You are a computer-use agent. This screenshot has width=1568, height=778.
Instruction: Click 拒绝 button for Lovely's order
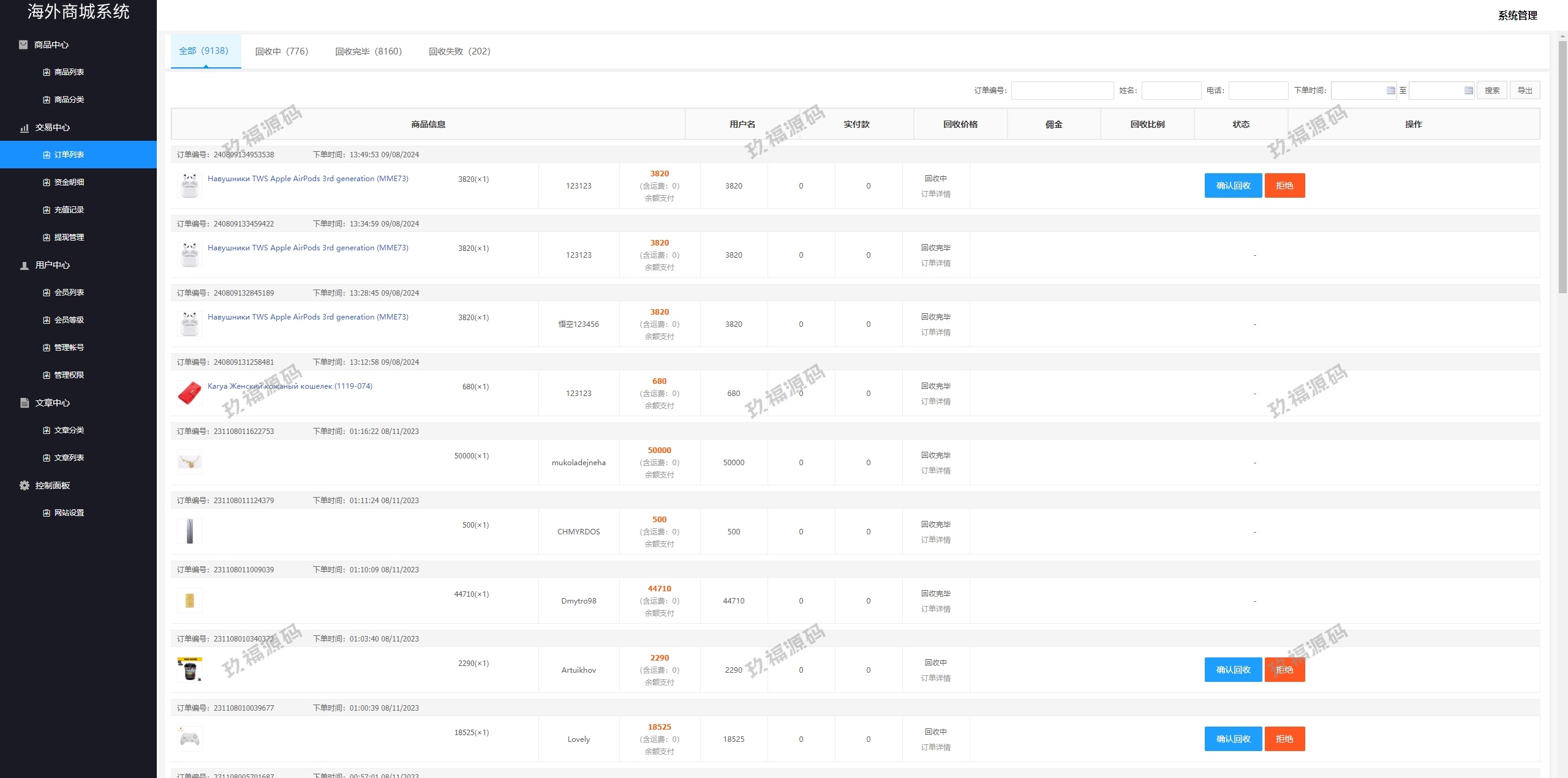[1284, 739]
